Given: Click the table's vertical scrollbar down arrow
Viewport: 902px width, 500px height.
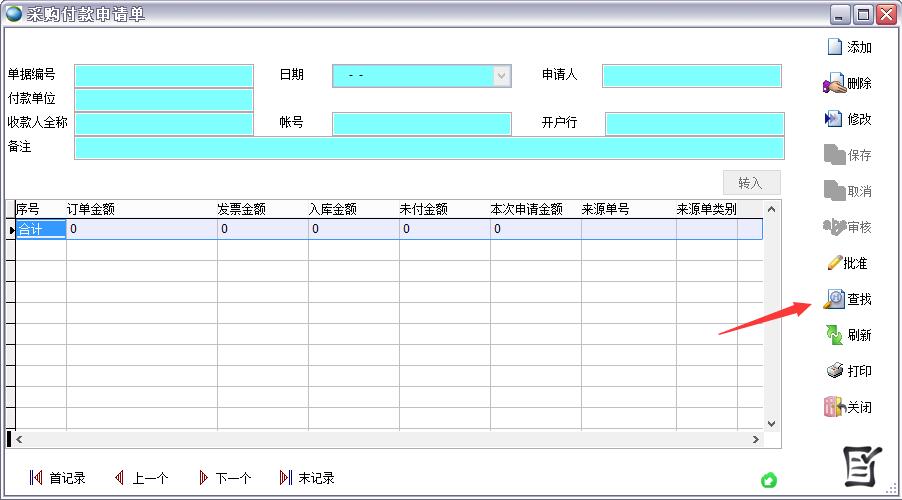Looking at the screenshot, I should (x=771, y=424).
